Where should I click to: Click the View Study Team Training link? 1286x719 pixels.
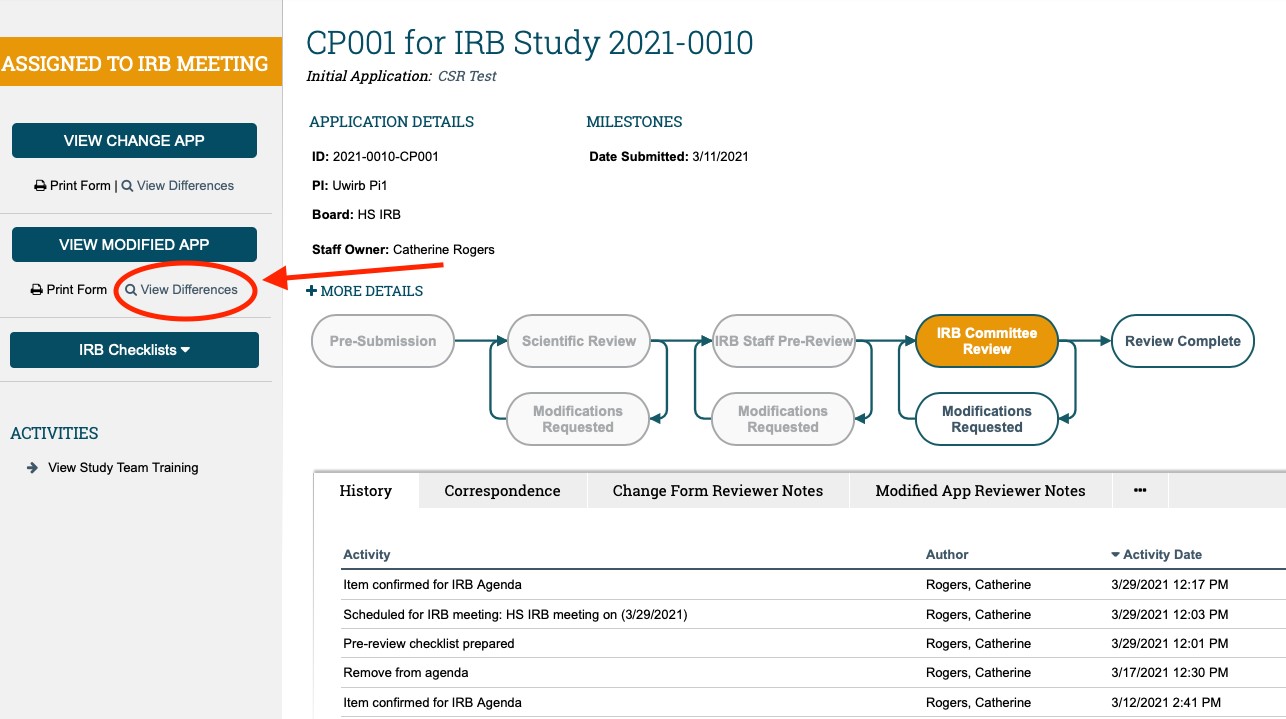point(121,467)
